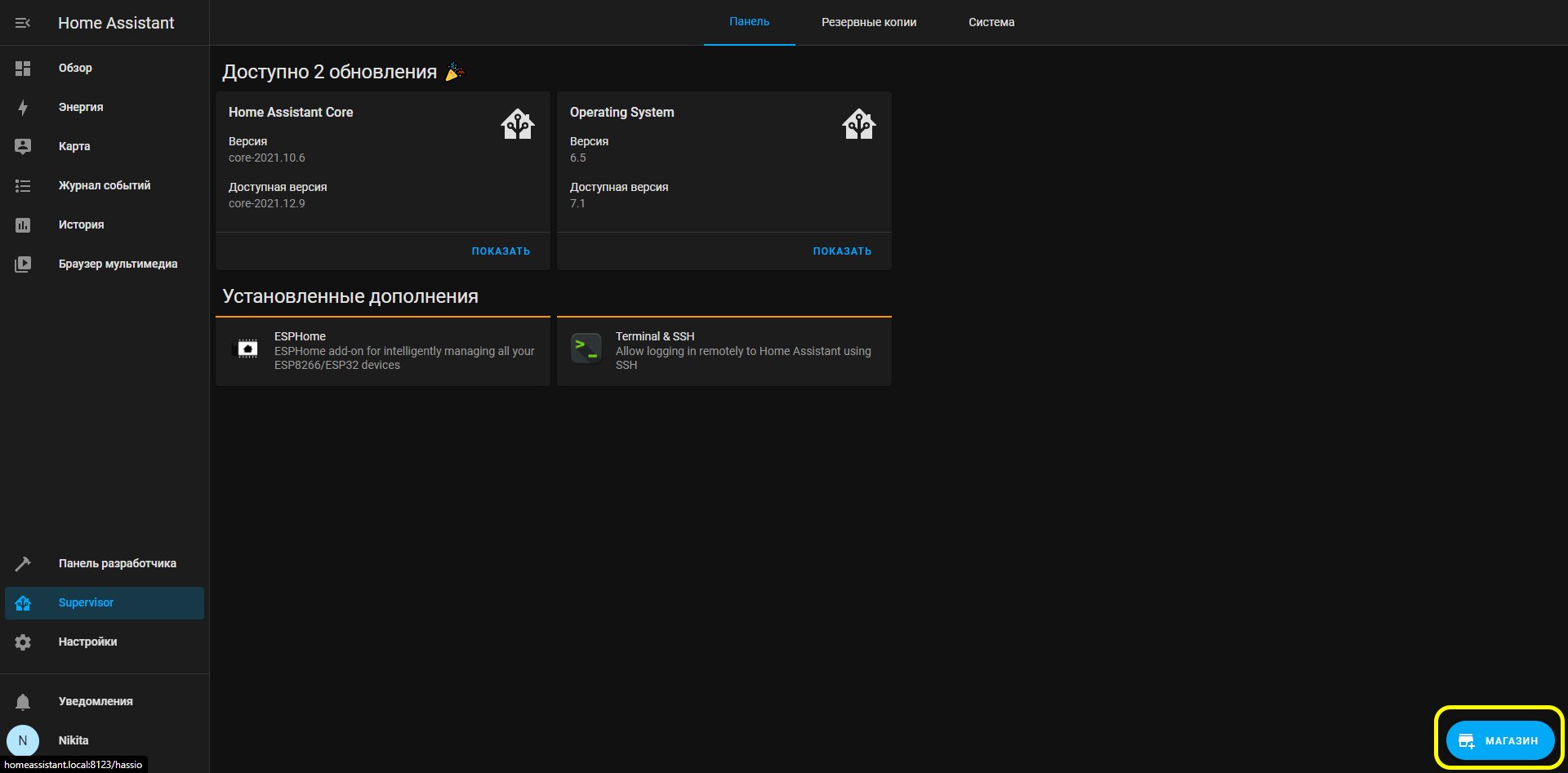Open the Terminal & SSH add-on title
The image size is (1568, 773).
coord(655,336)
